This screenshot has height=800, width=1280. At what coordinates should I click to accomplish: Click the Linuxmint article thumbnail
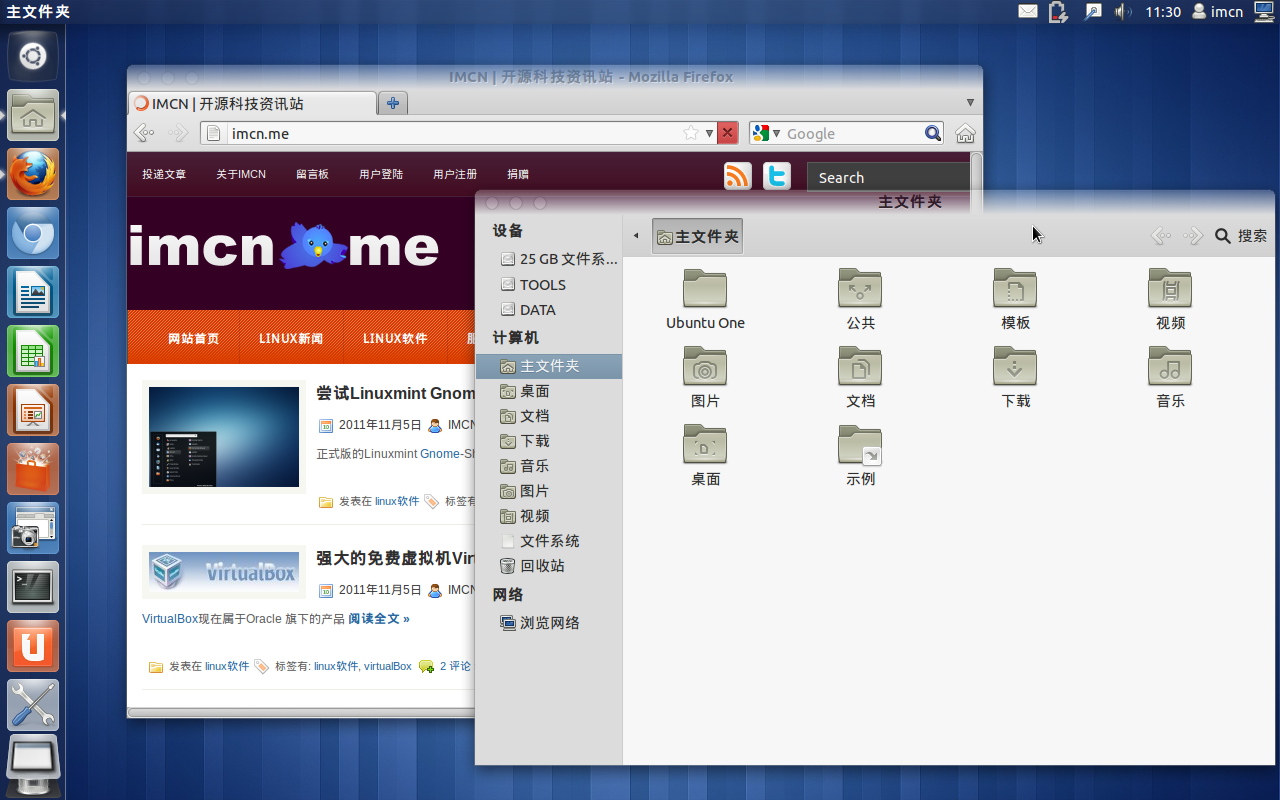tap(224, 437)
